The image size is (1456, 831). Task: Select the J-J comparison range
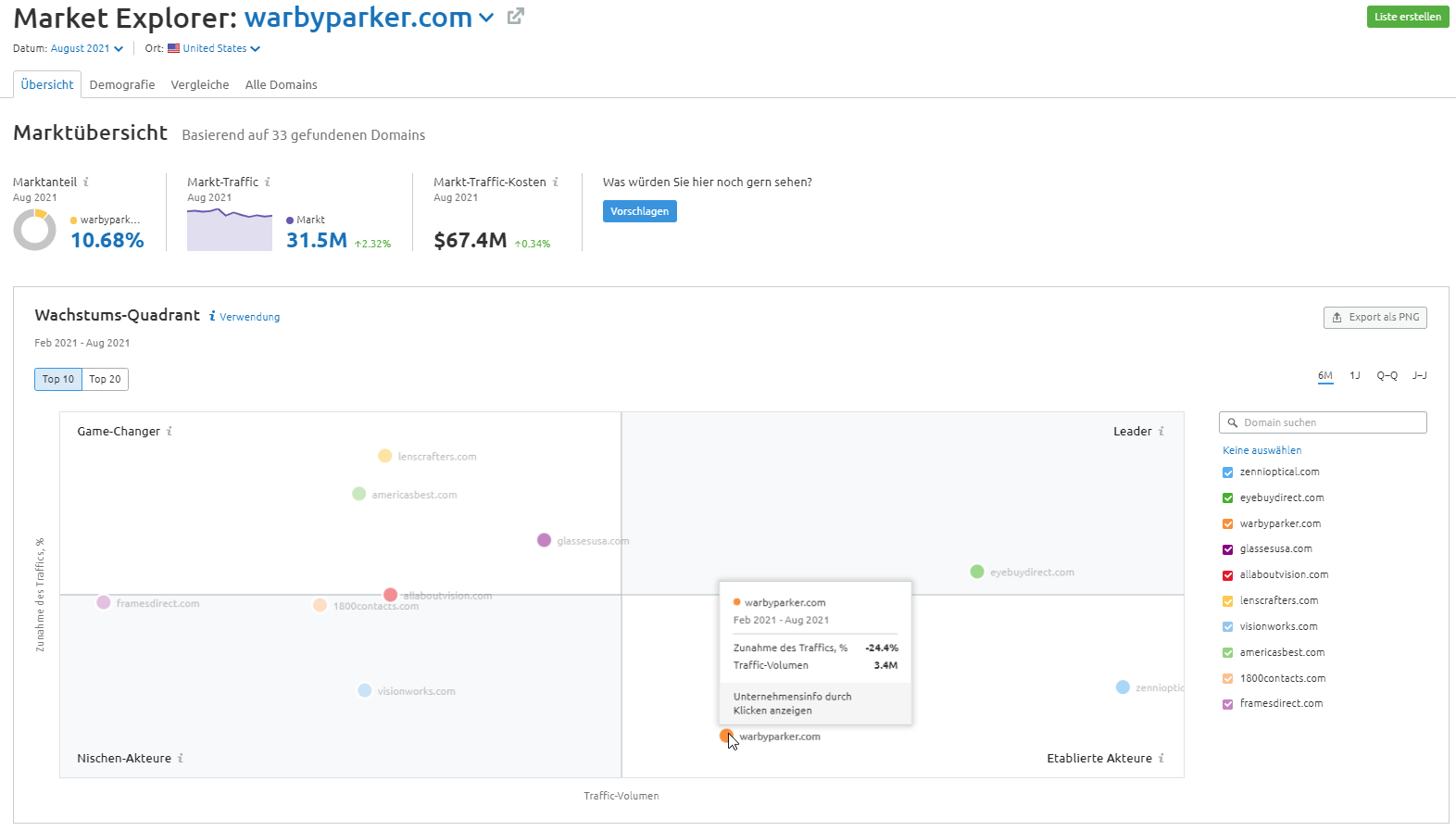point(1420,376)
